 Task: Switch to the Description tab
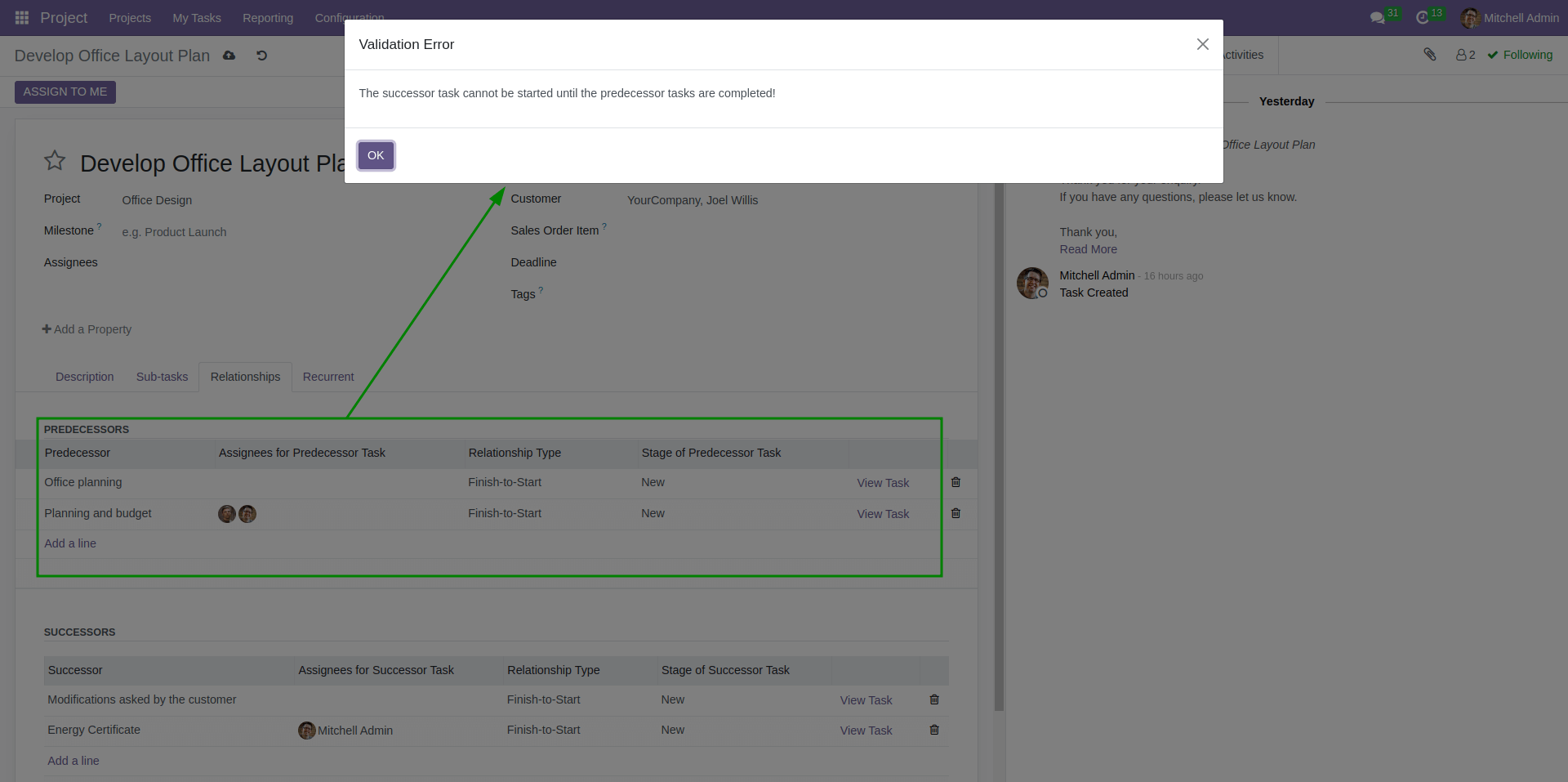(84, 377)
